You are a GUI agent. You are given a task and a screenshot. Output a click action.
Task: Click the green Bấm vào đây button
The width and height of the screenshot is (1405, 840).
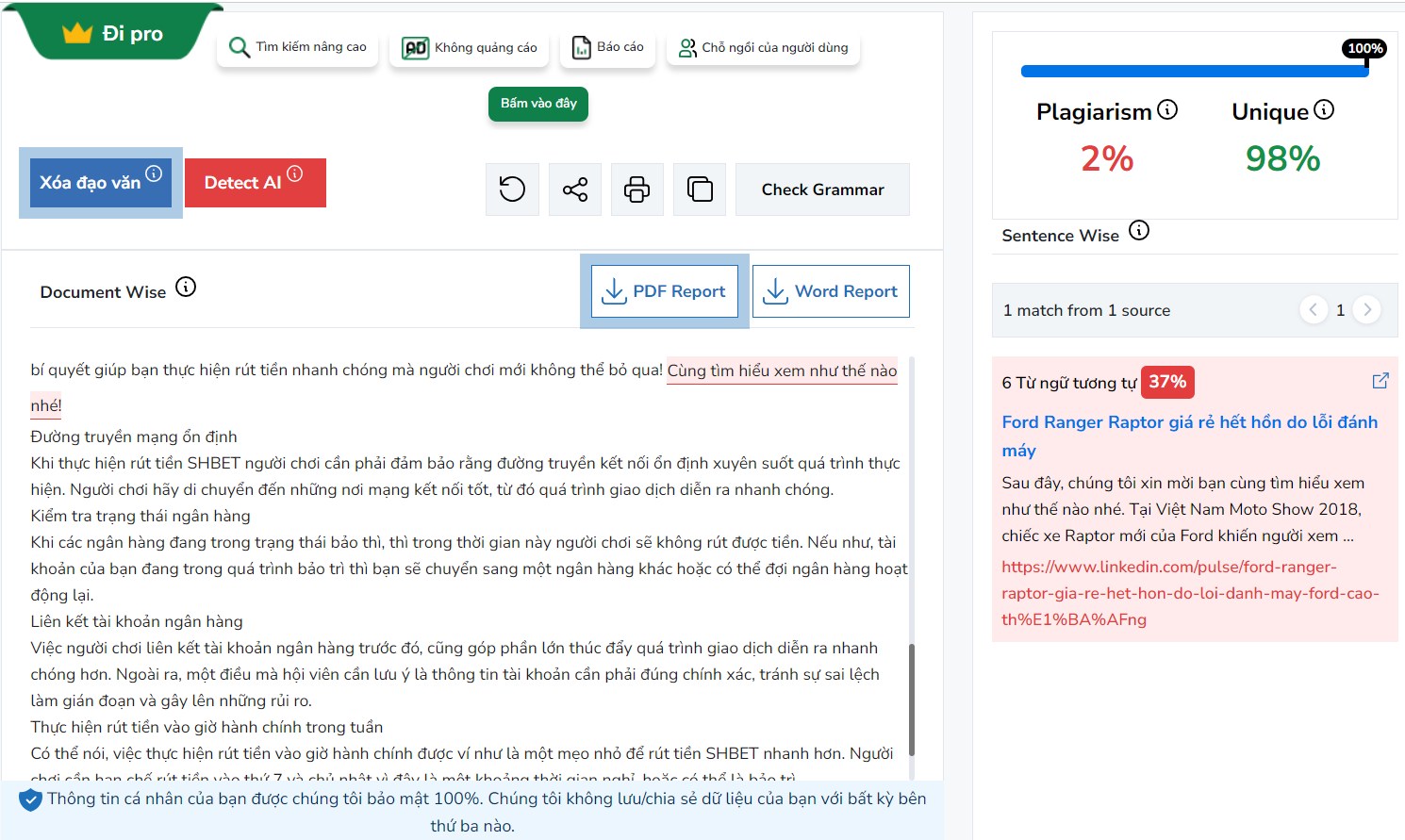[538, 104]
